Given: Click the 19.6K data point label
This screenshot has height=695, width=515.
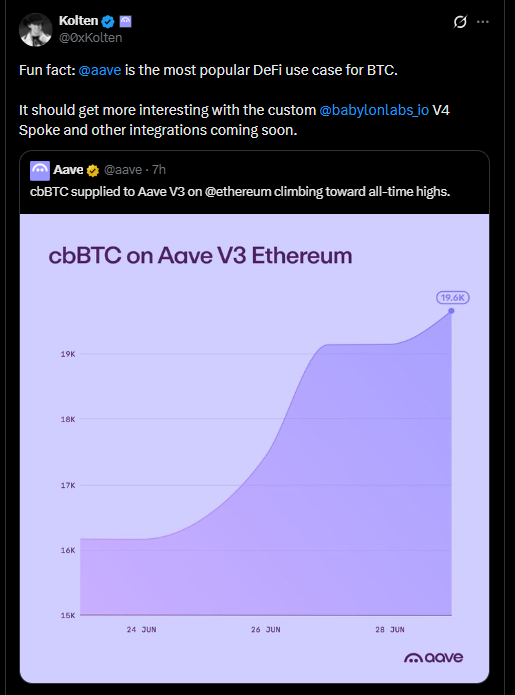Looking at the screenshot, I should pos(453,297).
